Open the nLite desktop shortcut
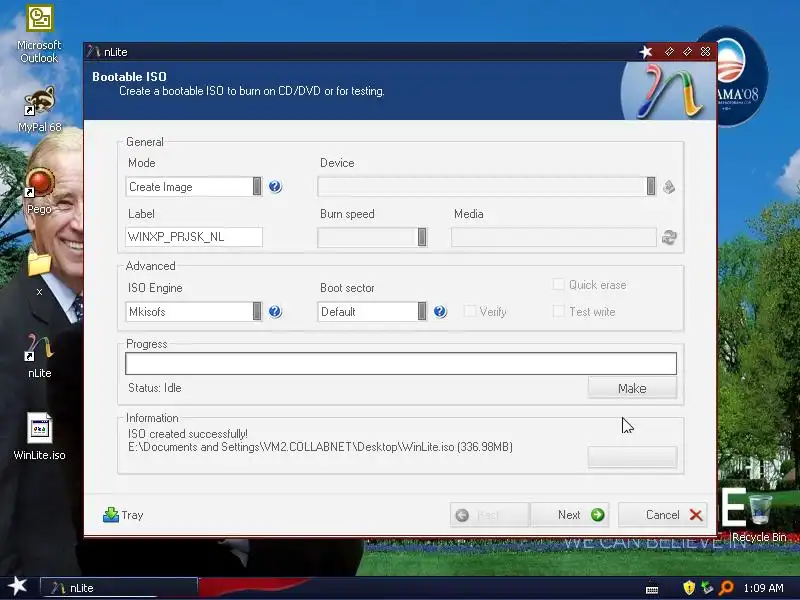The width and height of the screenshot is (800, 600). coord(39,356)
